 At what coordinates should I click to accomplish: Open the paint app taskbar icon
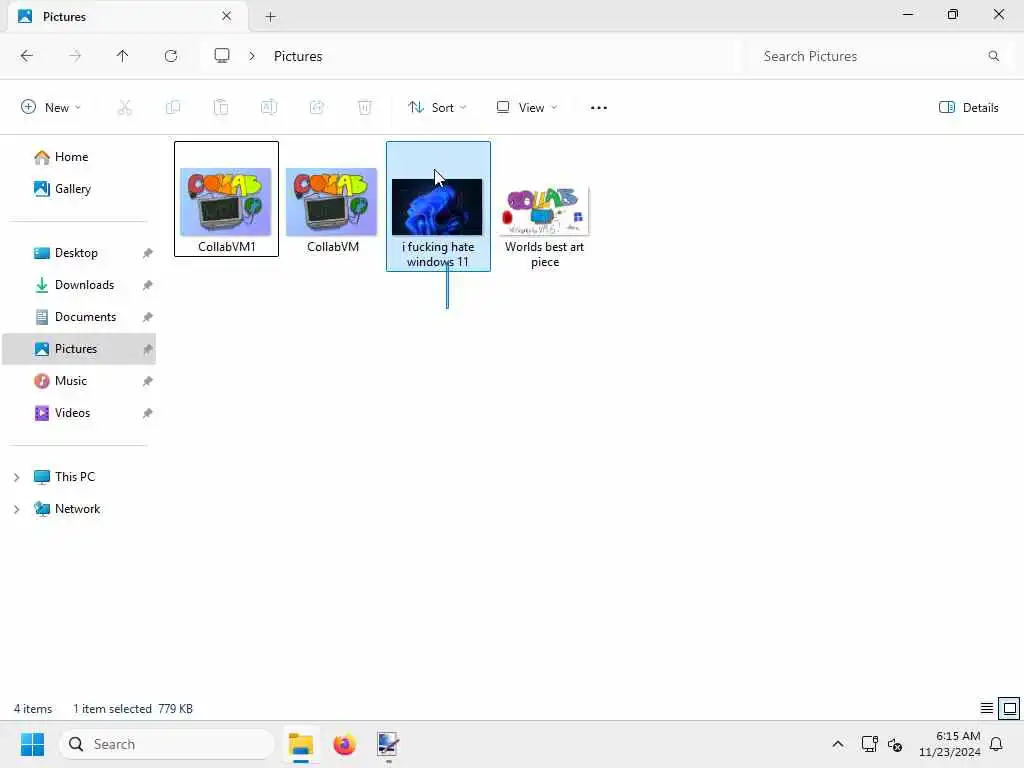(388, 744)
